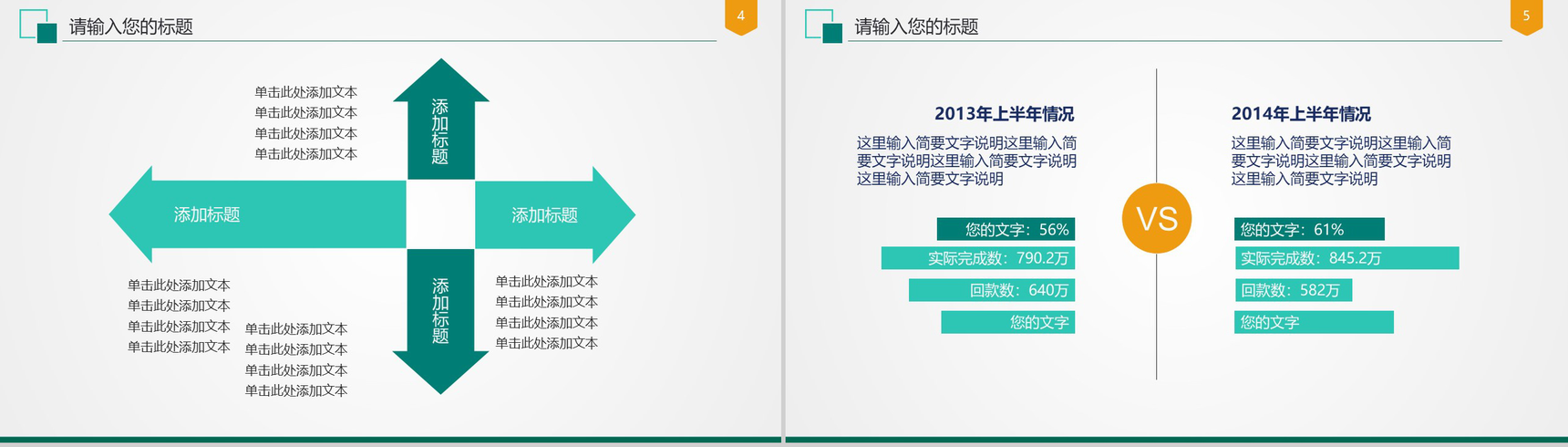Select the bar 回款数：640万
The height and width of the screenshot is (447, 1568).
[x=992, y=290]
